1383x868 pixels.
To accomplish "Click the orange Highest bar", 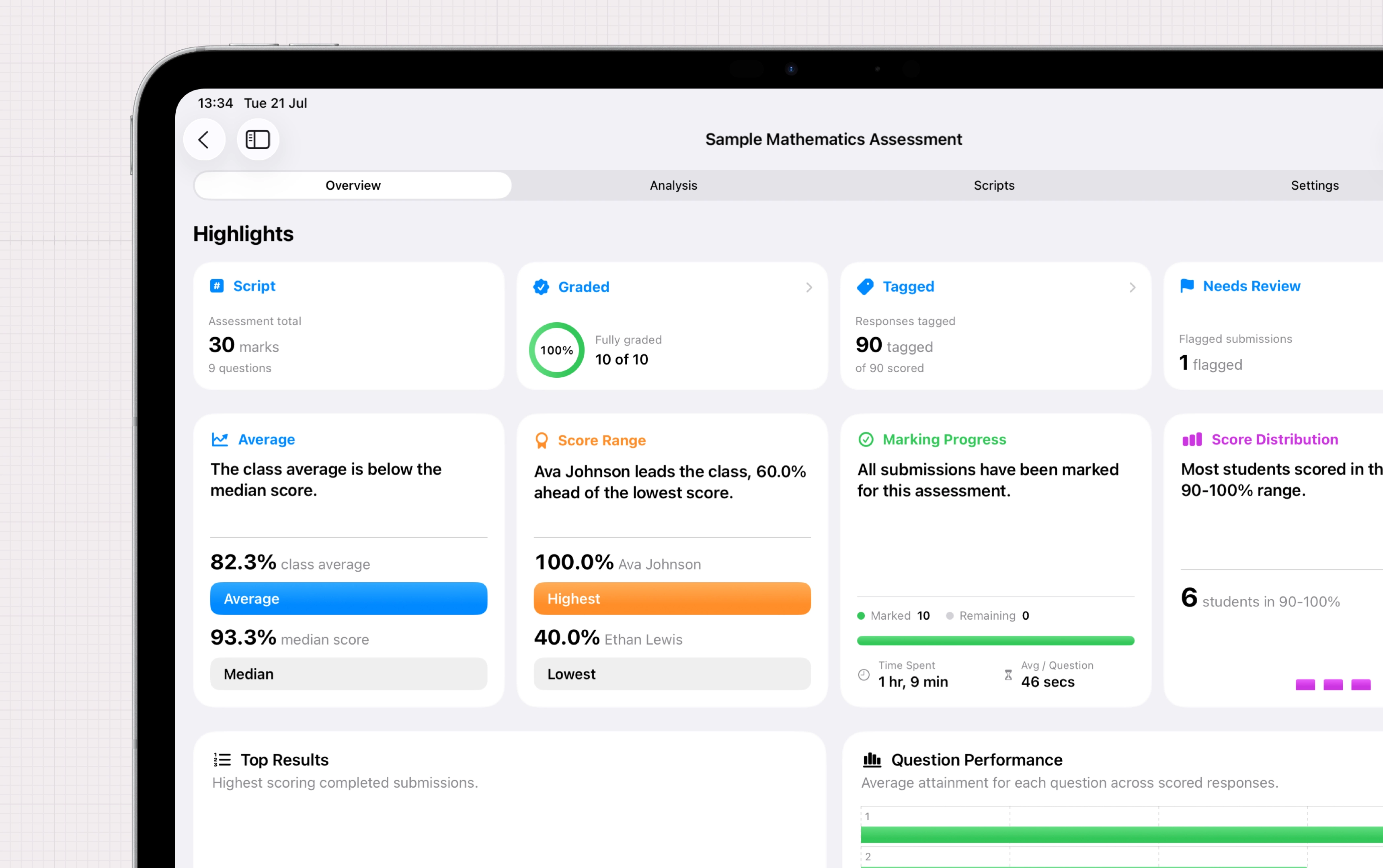I will pyautogui.click(x=672, y=599).
